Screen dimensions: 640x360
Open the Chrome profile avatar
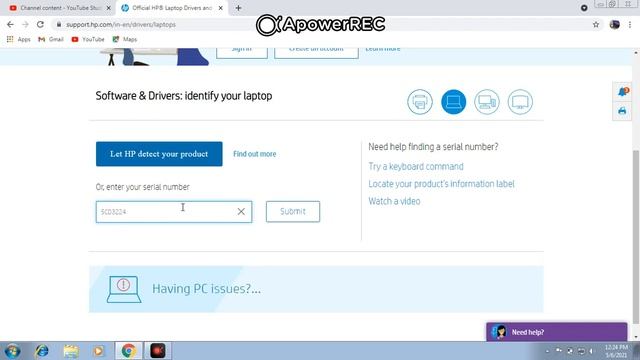pyautogui.click(x=615, y=24)
